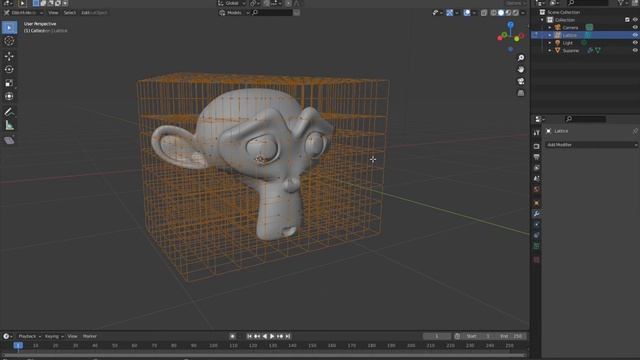Open the Modifier properties wrench tab
The height and width of the screenshot is (360, 640).
536,214
